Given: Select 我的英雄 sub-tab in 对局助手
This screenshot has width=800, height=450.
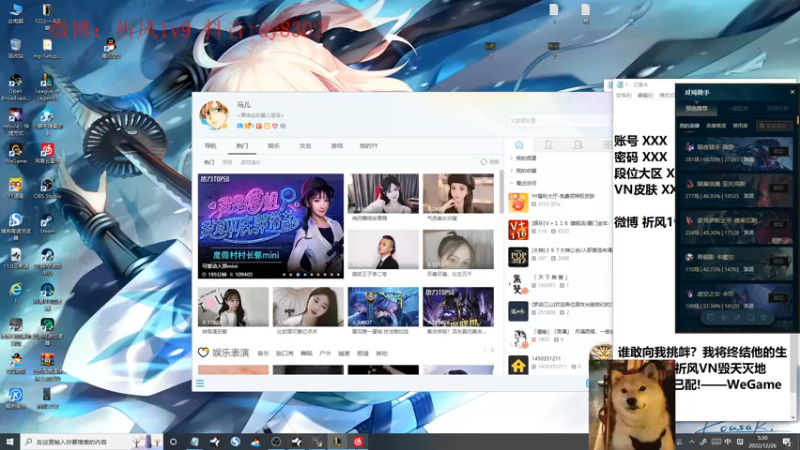Looking at the screenshot, I should tap(689, 126).
